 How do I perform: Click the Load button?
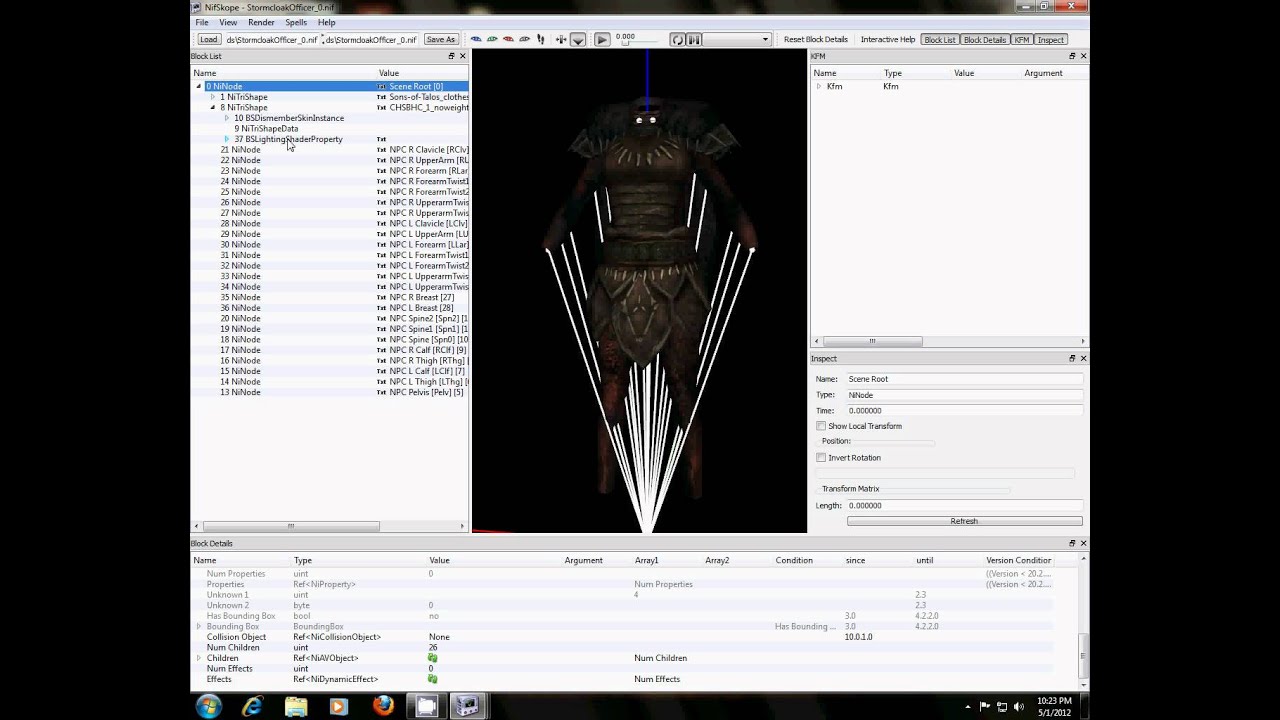[x=208, y=39]
